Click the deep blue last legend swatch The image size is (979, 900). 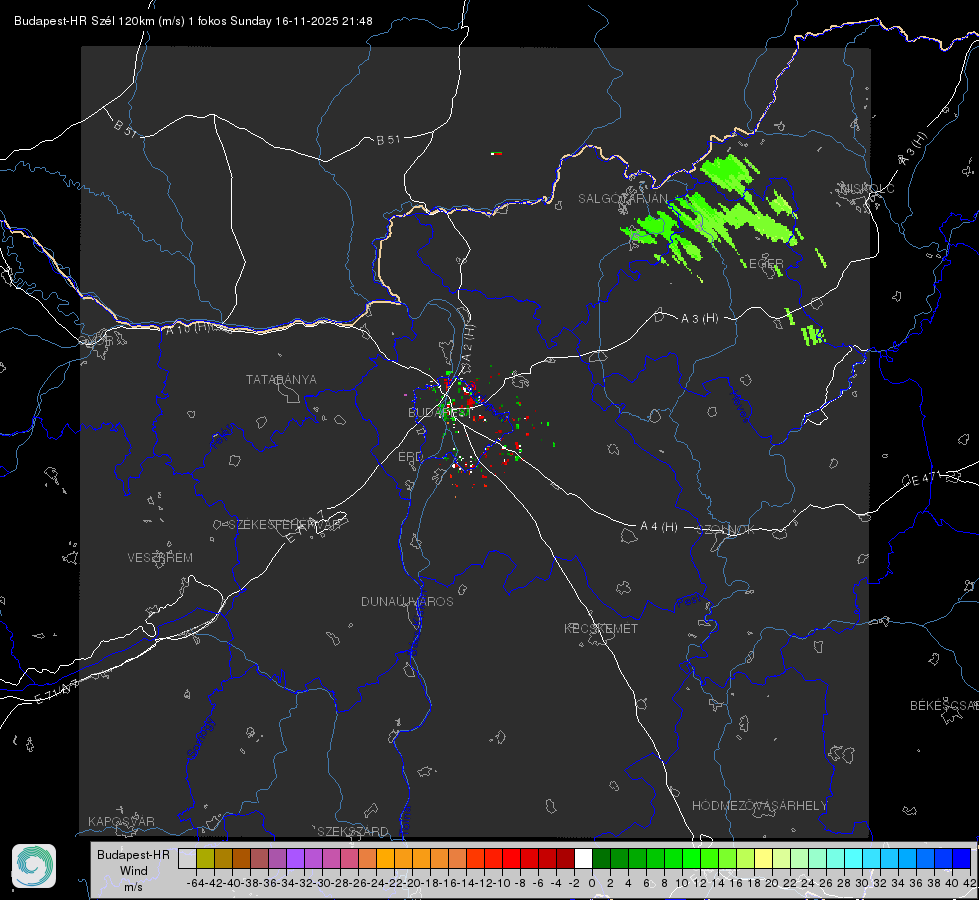[962, 859]
